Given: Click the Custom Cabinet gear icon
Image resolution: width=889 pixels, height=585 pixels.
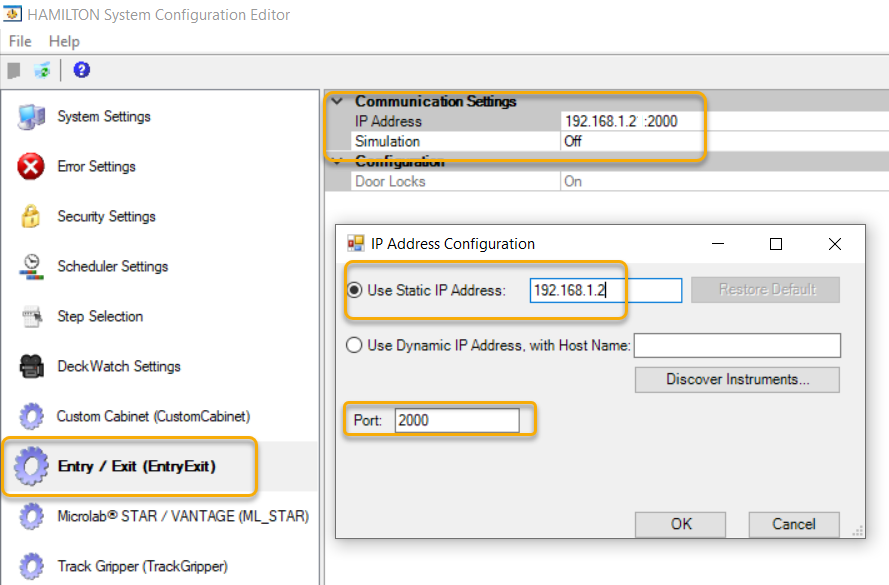Looking at the screenshot, I should pyautogui.click(x=31, y=416).
